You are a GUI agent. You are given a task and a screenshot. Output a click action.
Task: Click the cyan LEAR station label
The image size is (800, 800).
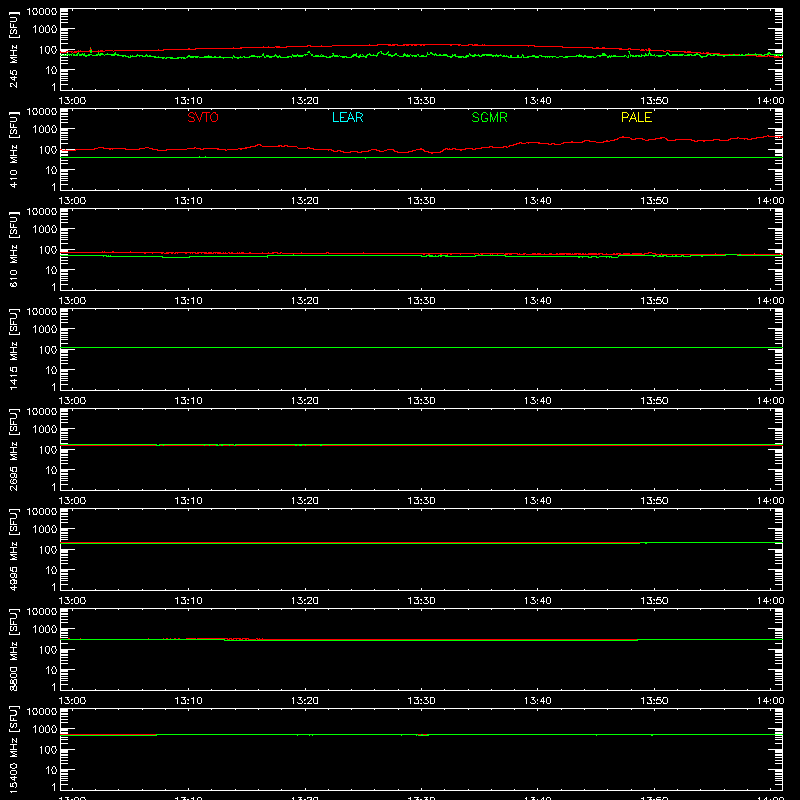(x=347, y=117)
